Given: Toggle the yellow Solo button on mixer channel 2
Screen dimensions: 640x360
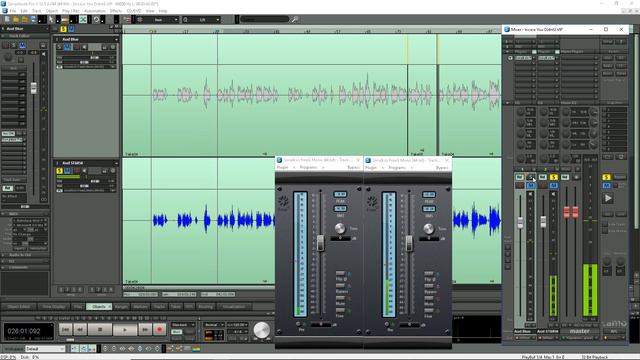Looking at the screenshot, I should [x=553, y=177].
